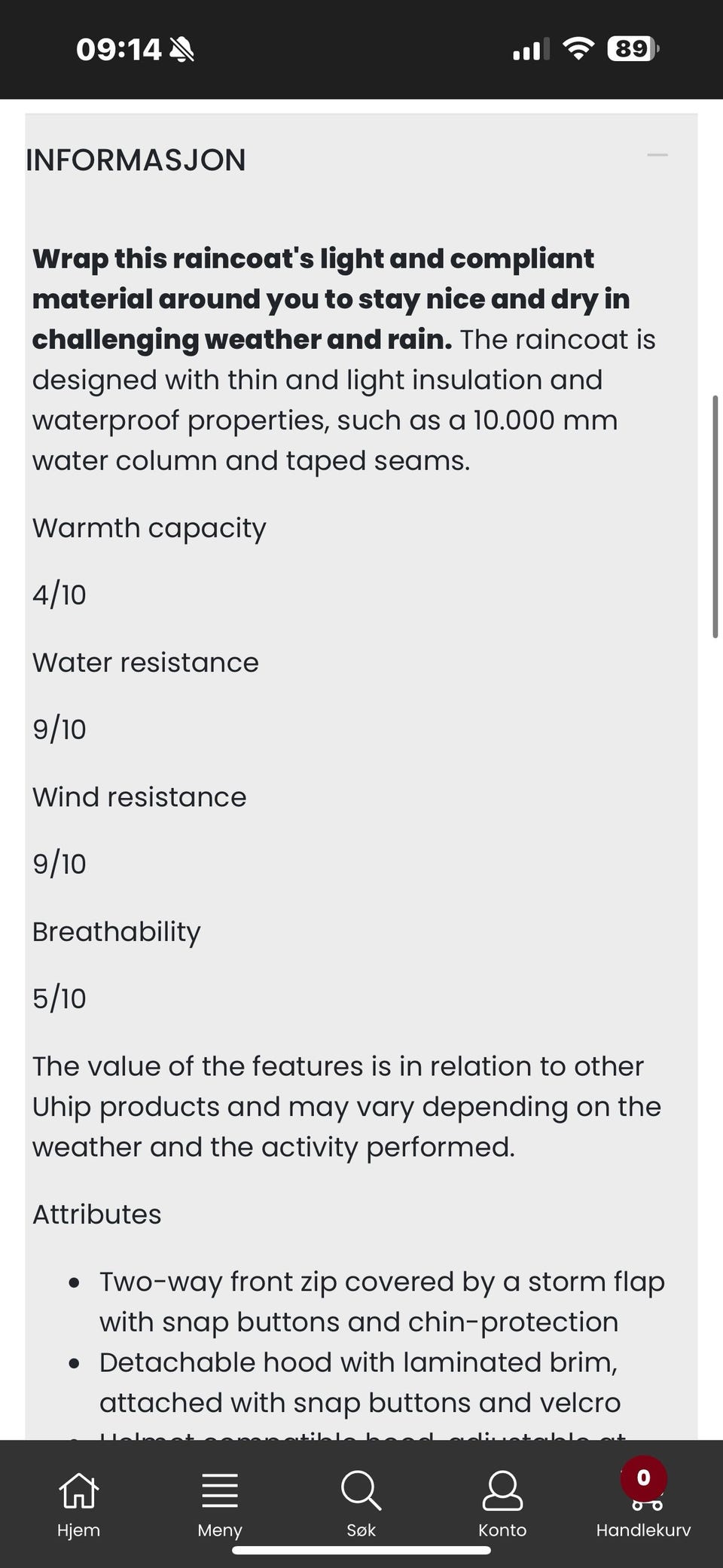Tap the battery level indicator
This screenshot has height=1568, width=723.
[633, 49]
